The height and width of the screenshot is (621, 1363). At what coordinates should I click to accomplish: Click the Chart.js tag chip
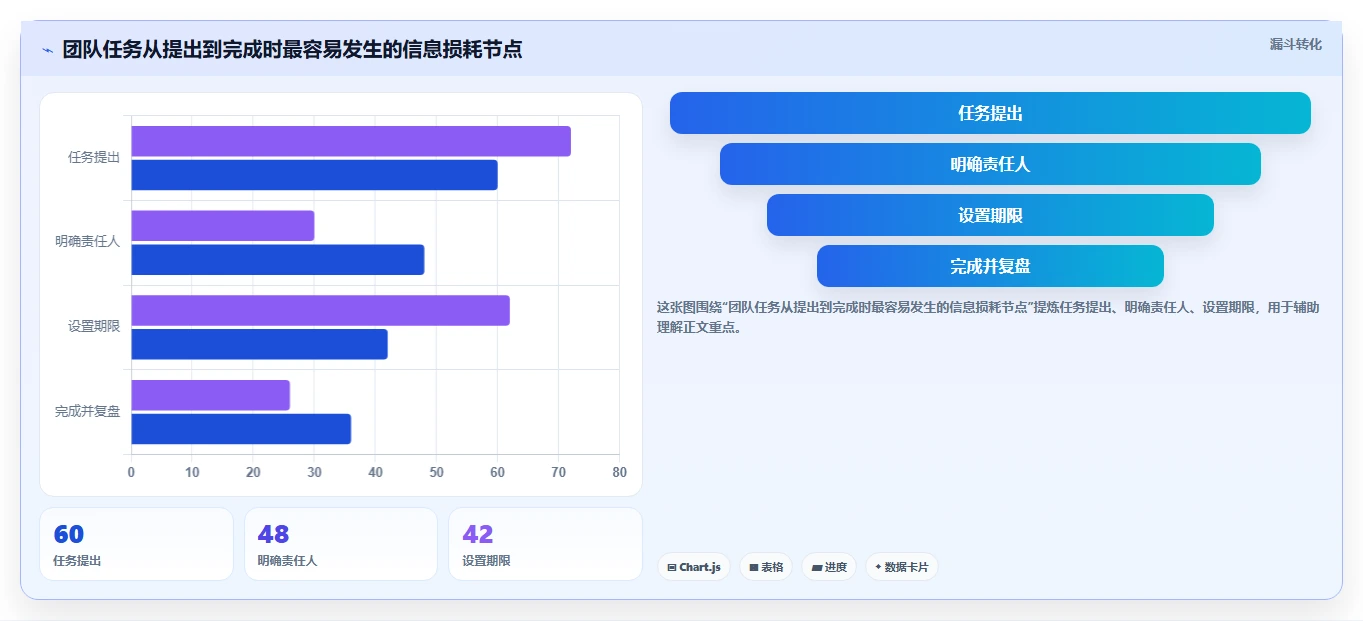point(694,567)
